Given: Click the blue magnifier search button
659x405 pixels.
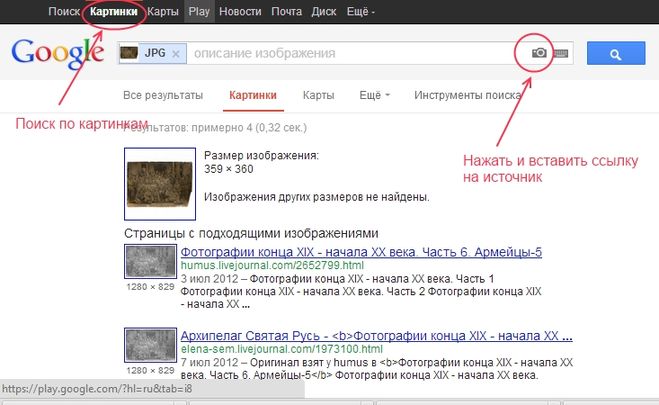Looking at the screenshot, I should click(616, 53).
